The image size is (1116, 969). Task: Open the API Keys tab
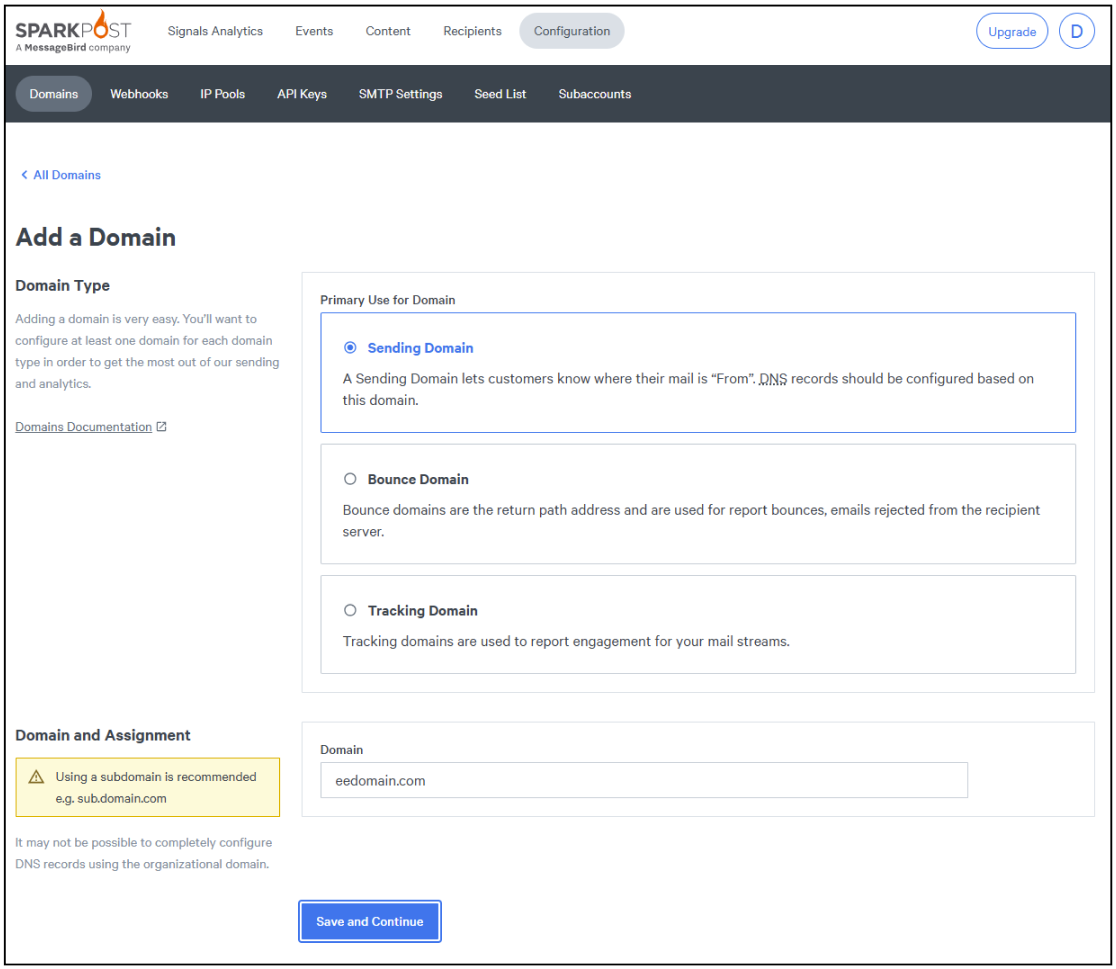pos(302,94)
